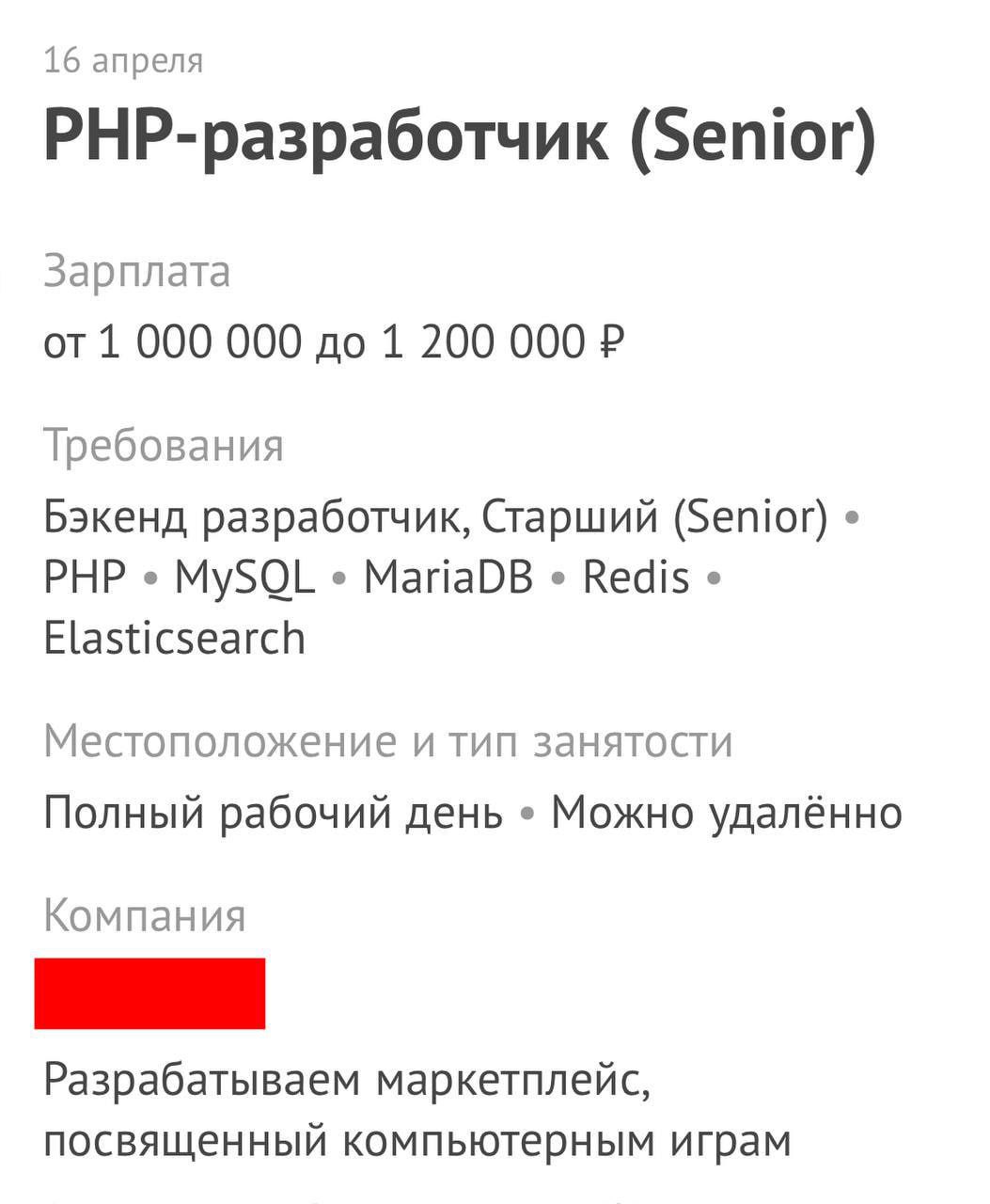Click the Требования section heading

pos(164,446)
